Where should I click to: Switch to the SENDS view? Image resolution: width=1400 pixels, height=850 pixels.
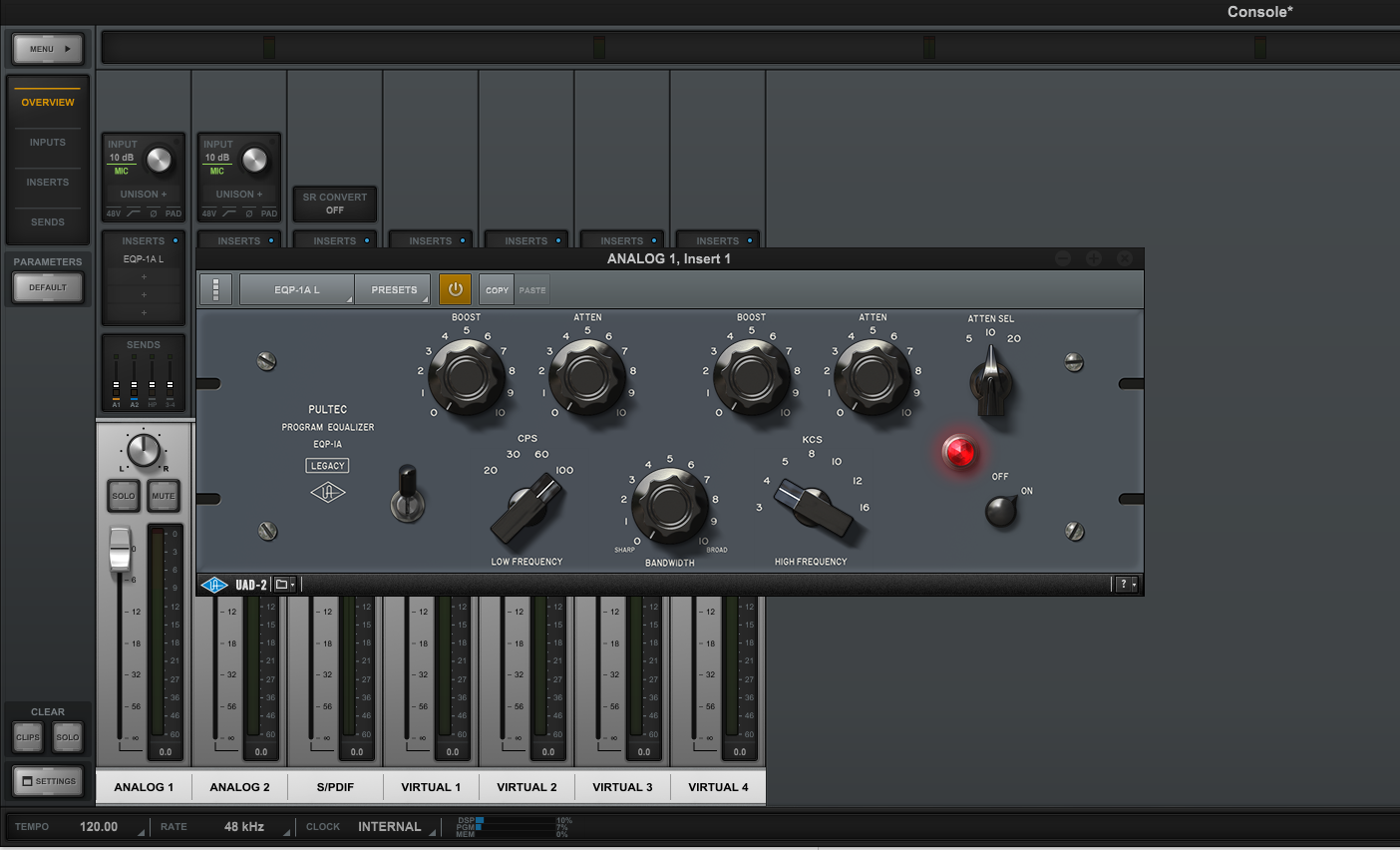tap(48, 222)
